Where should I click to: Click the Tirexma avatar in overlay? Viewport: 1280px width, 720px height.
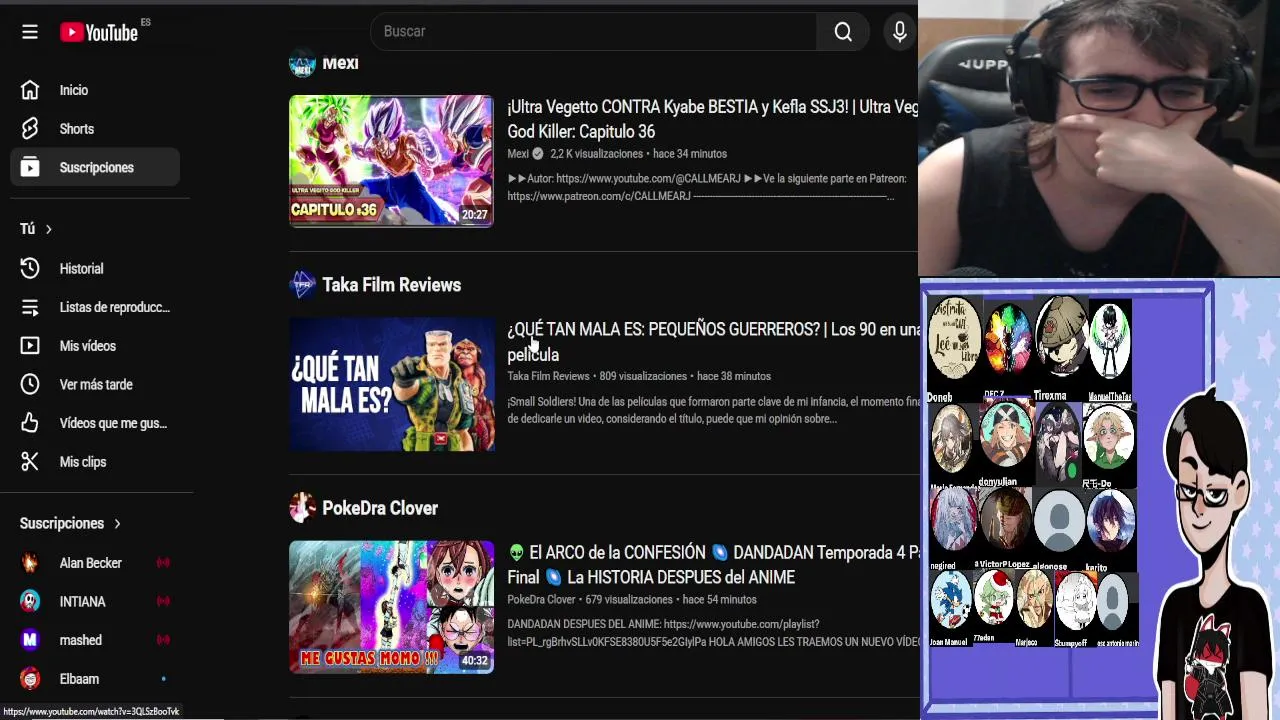point(1060,337)
